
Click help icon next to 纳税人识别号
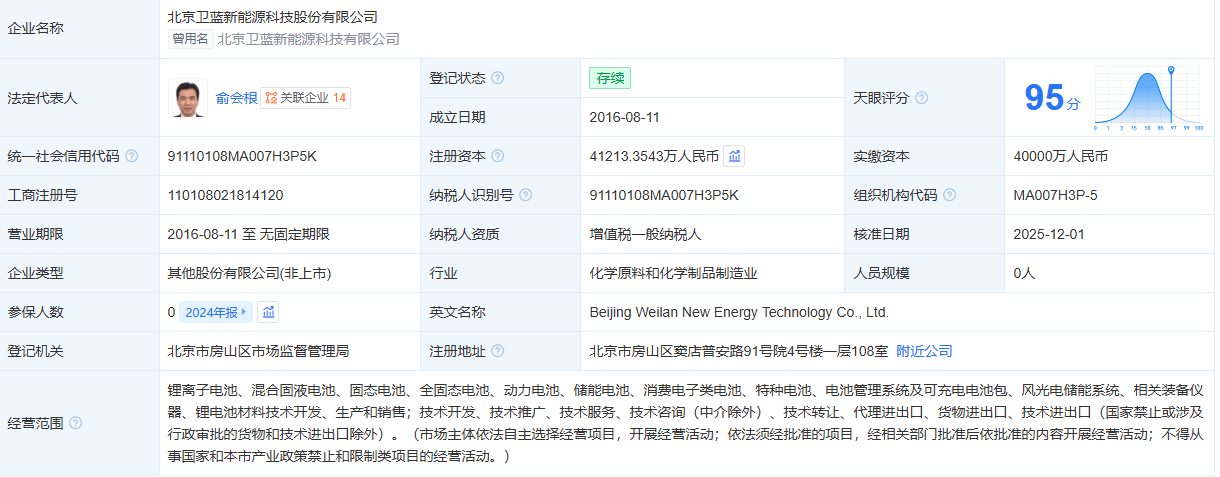(525, 196)
